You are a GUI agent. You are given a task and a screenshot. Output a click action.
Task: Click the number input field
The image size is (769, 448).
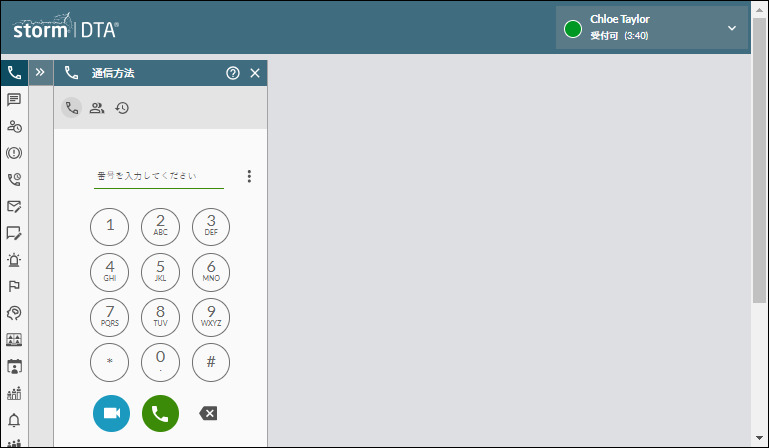(x=159, y=176)
